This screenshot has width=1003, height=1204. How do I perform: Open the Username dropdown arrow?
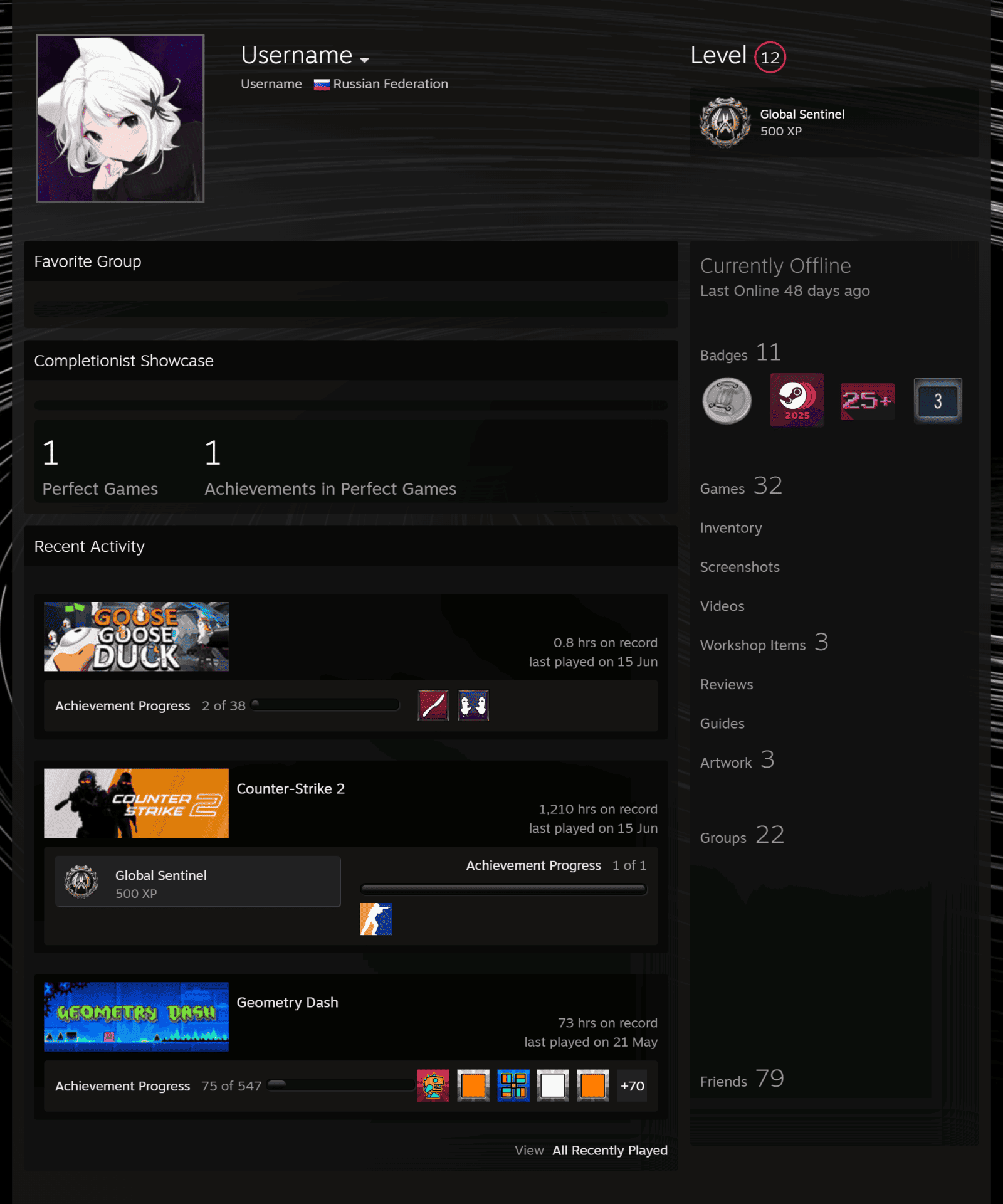coord(364,60)
